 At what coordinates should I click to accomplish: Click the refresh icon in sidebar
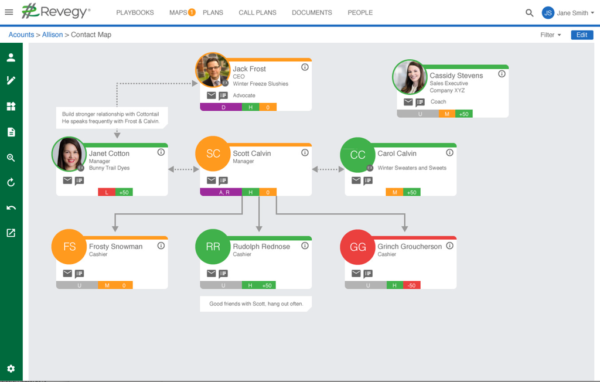11,183
